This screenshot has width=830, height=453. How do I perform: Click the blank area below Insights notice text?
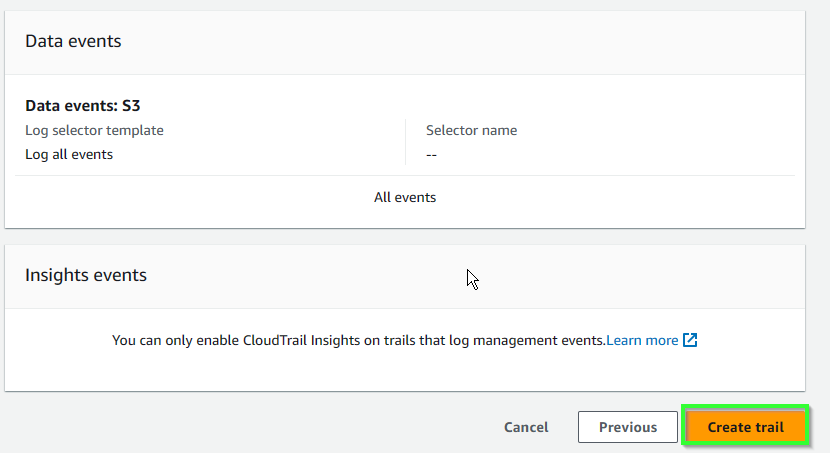405,370
